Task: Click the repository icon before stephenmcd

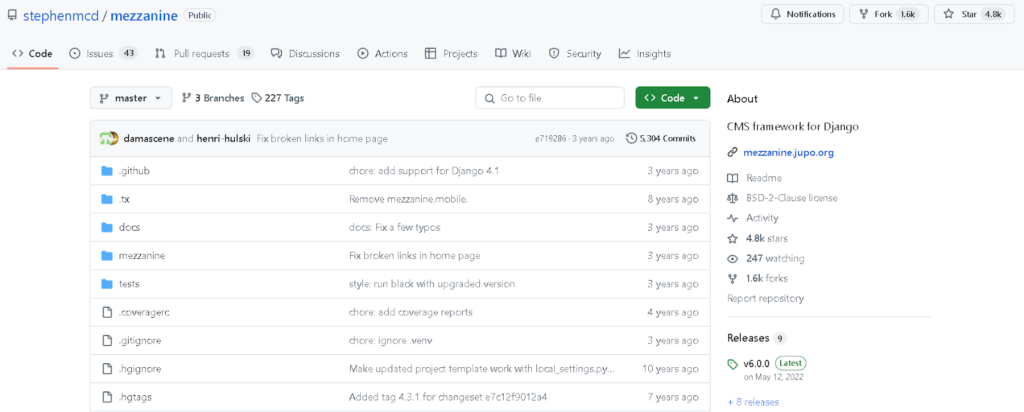Action: 13,16
